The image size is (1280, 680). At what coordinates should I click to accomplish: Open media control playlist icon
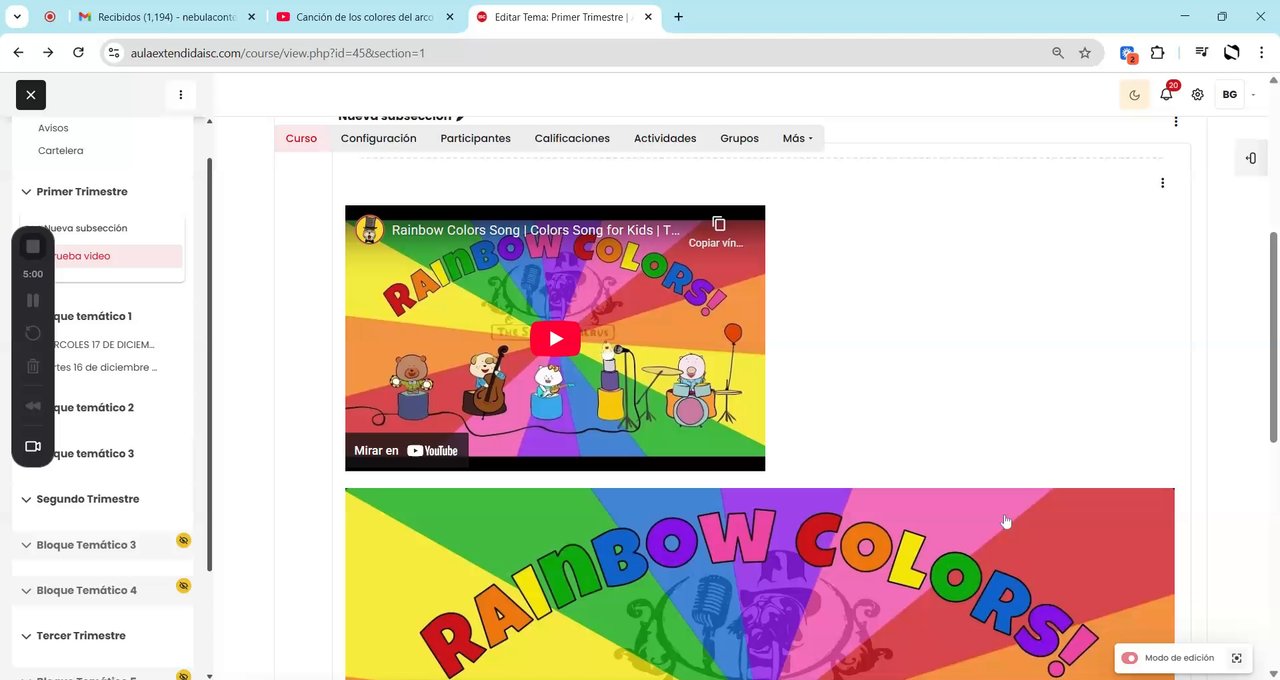tap(1202, 53)
